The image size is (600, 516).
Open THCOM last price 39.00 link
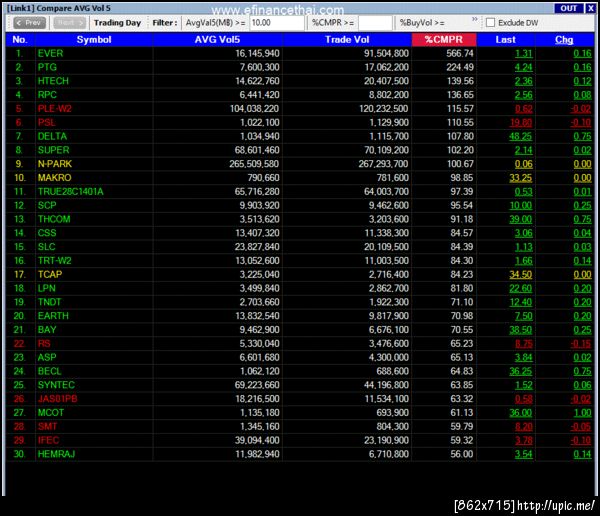coord(521,219)
